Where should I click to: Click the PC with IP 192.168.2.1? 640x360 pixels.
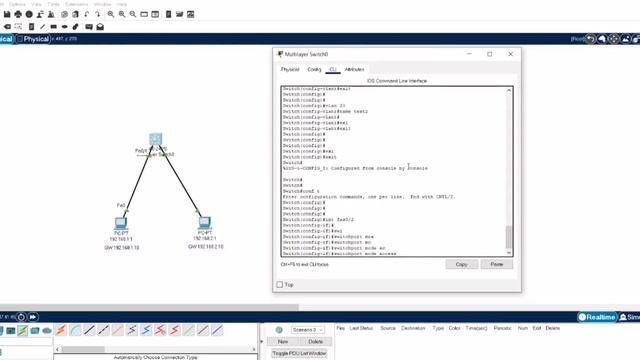pos(204,222)
